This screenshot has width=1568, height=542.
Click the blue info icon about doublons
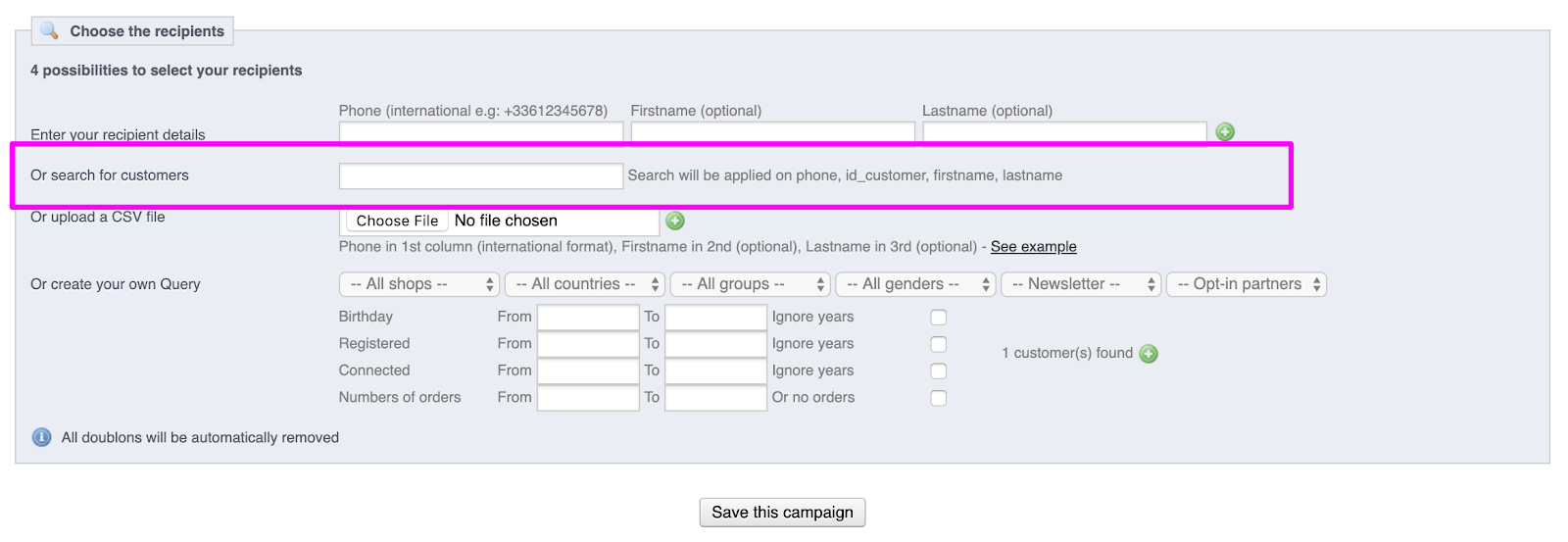coord(41,437)
